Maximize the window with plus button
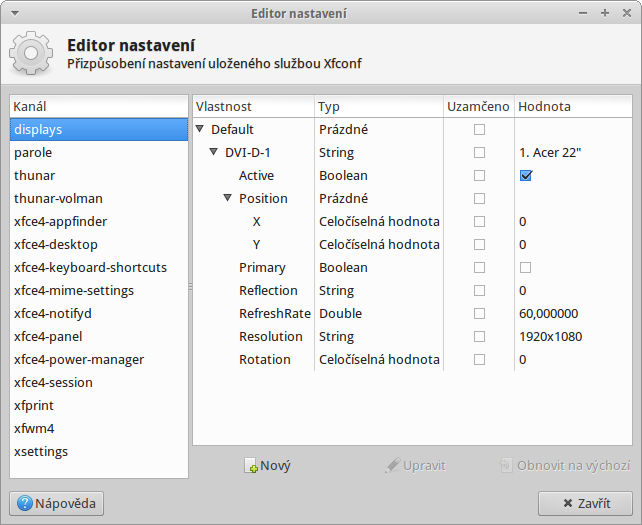 [605, 14]
